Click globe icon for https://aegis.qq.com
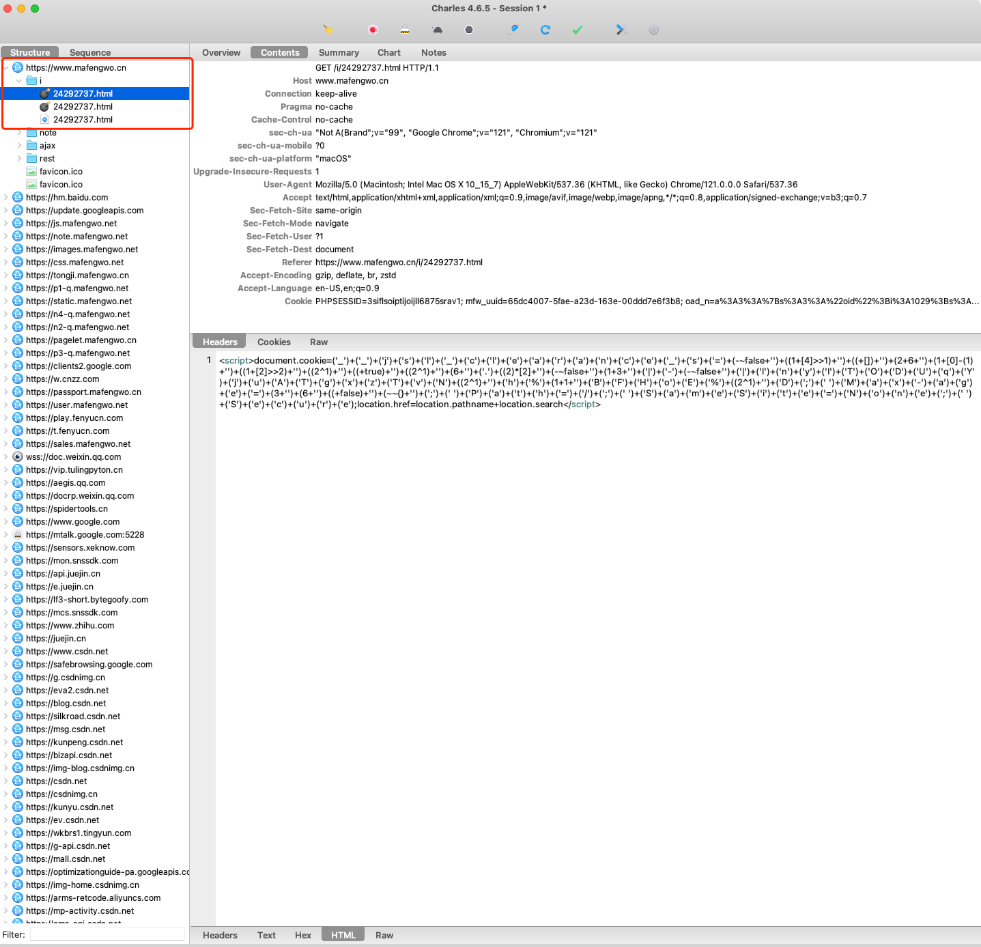This screenshot has height=947, width=981. point(18,483)
